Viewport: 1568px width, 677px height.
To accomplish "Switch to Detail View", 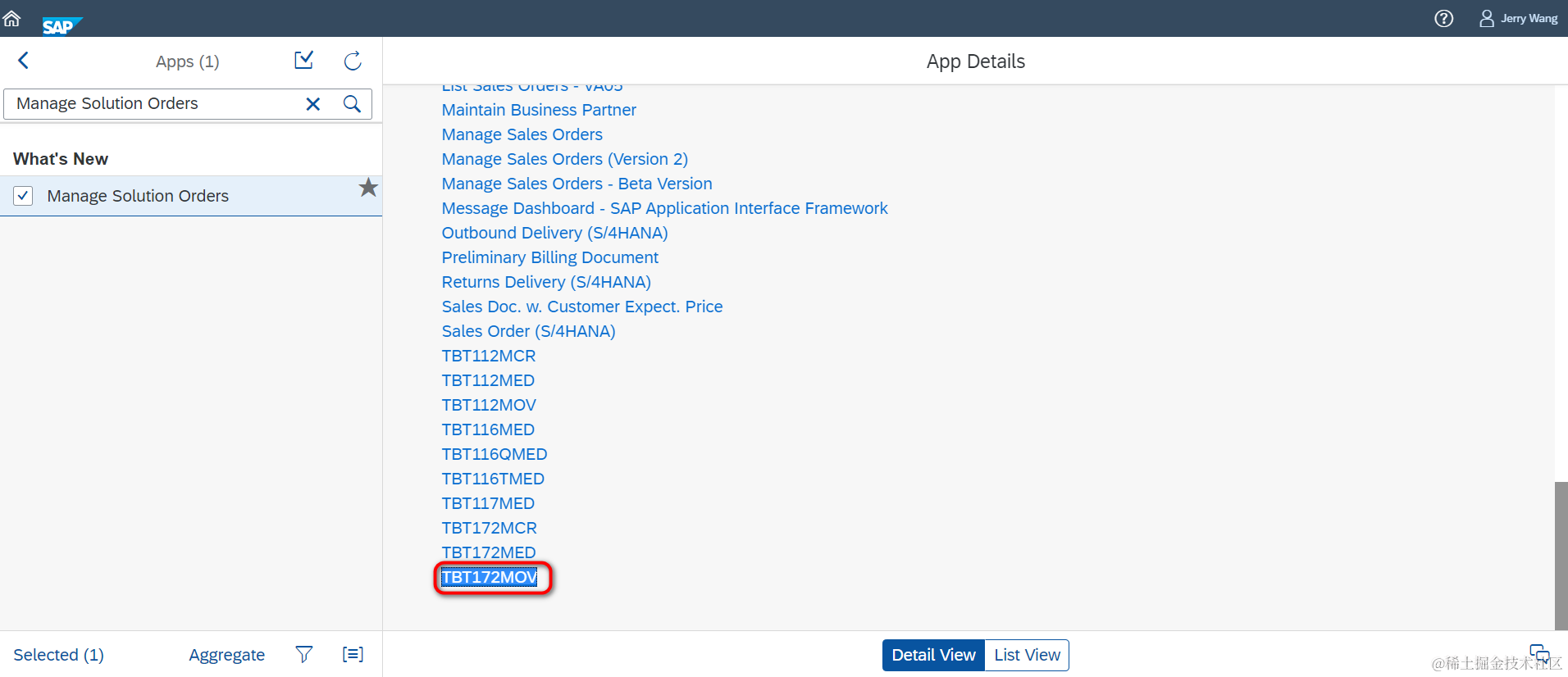I will point(933,655).
